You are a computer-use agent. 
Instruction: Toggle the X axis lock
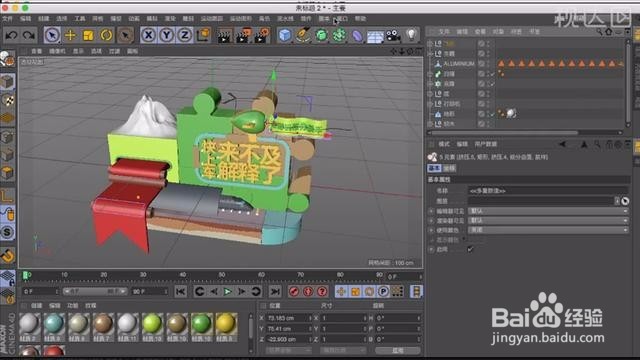click(x=149, y=35)
